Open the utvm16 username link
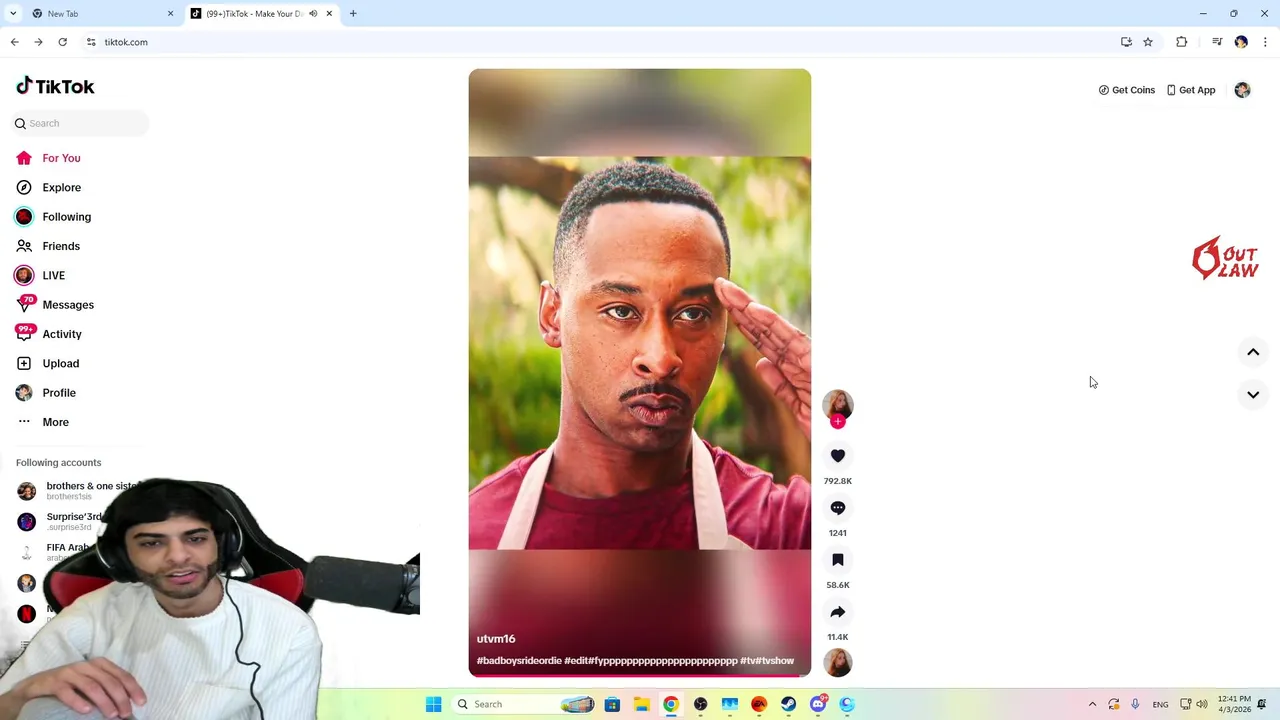1280x720 pixels. coord(496,639)
